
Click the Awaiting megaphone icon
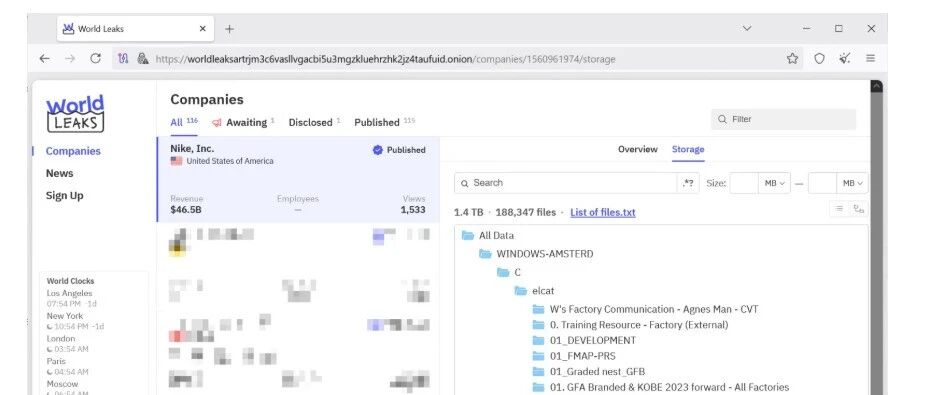pos(217,123)
